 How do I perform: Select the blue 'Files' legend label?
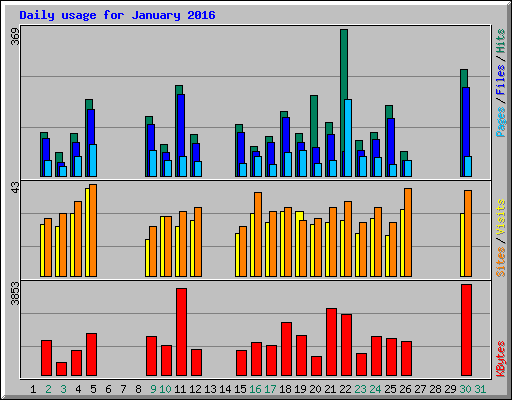pos(501,80)
